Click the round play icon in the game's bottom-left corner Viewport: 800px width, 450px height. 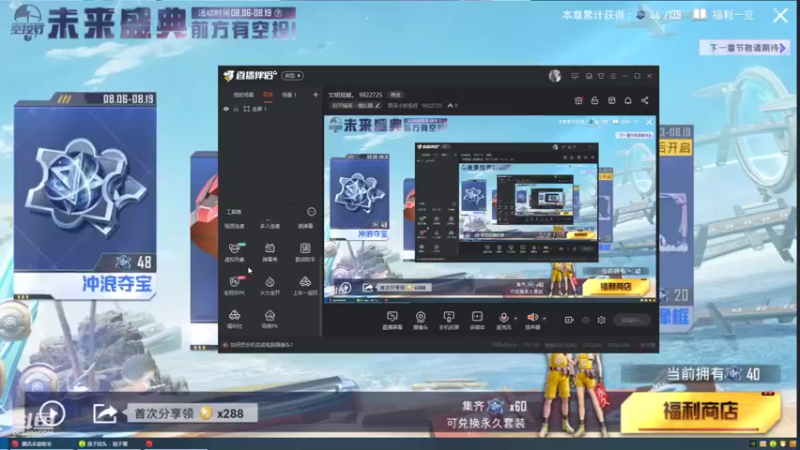[x=53, y=413]
